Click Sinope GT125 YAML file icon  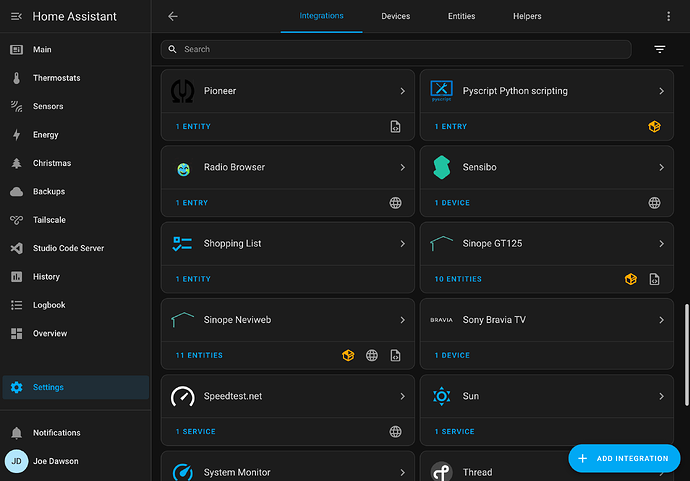click(x=654, y=279)
